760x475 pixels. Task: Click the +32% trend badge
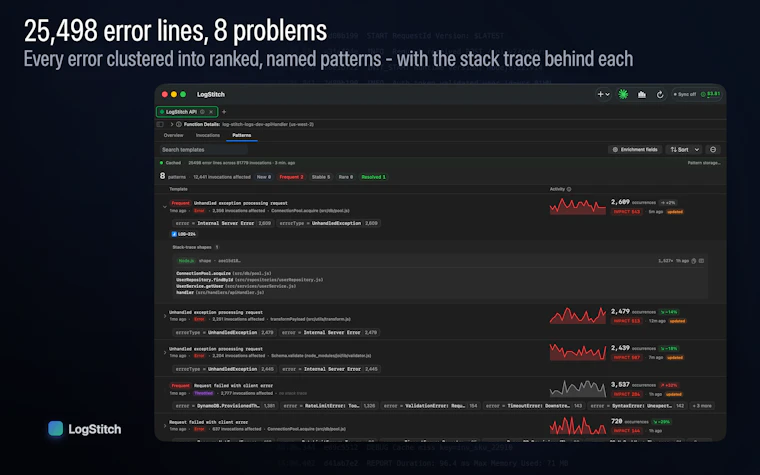click(x=668, y=385)
